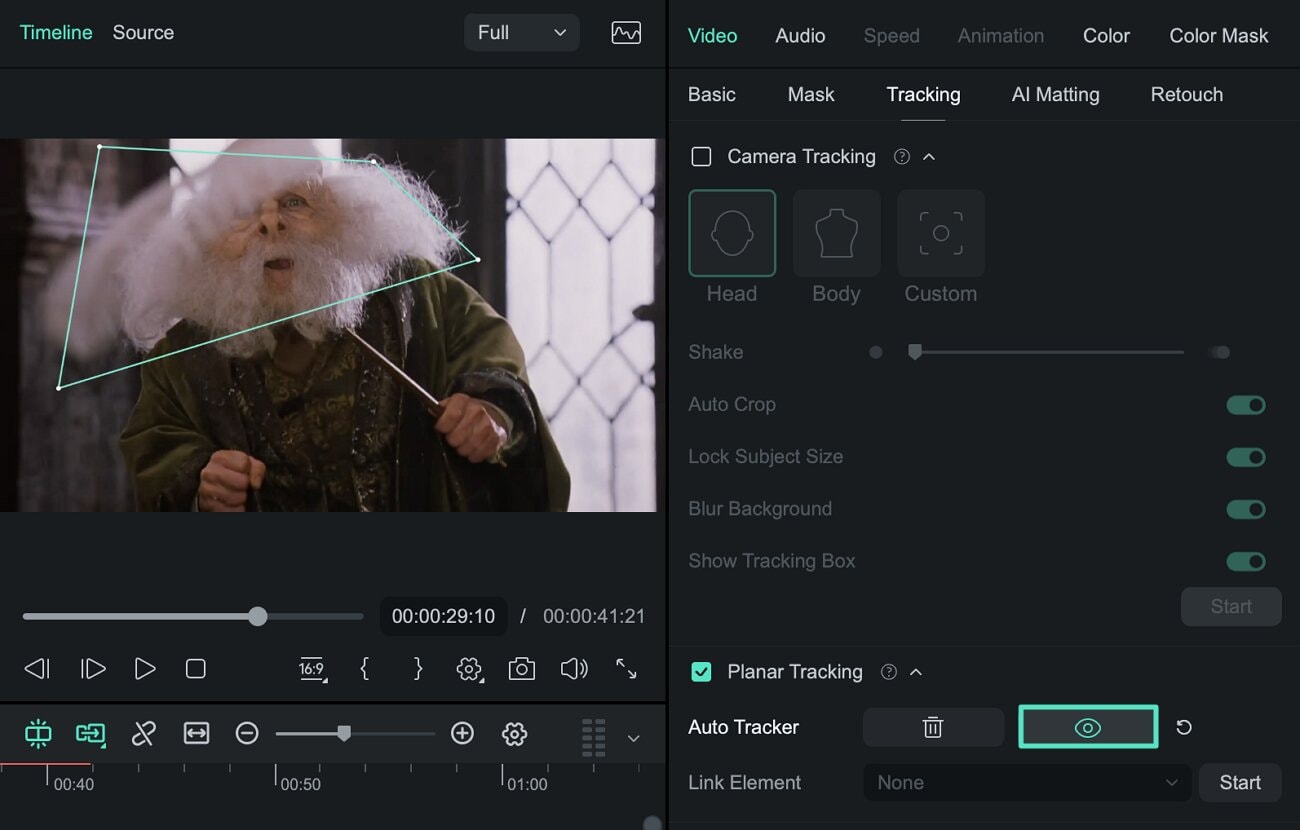Open the Color Mask tab

1219,36
